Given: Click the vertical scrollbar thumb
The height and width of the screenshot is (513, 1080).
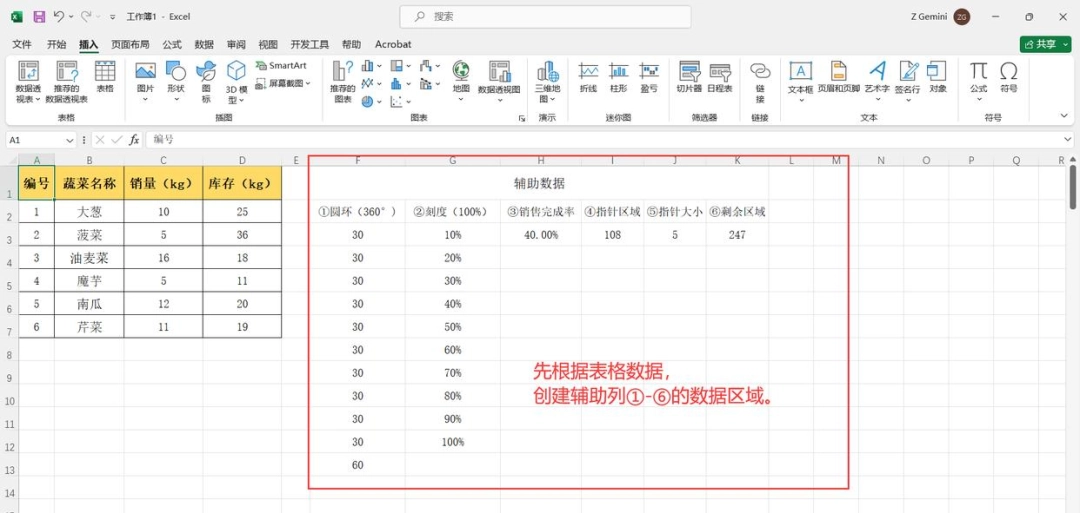Looking at the screenshot, I should point(1073,186).
